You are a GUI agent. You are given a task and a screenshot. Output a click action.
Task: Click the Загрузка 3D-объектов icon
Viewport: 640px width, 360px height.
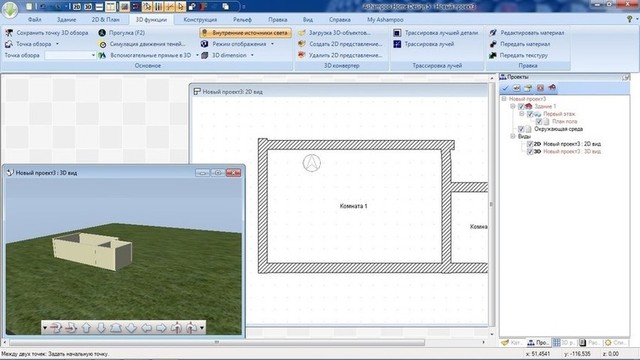click(x=302, y=33)
